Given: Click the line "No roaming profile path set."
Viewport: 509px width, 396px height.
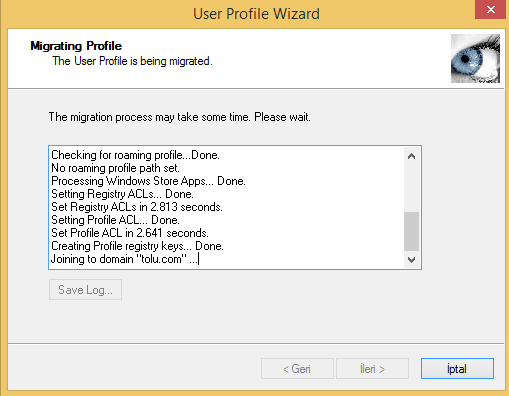Looking at the screenshot, I should tap(115, 168).
